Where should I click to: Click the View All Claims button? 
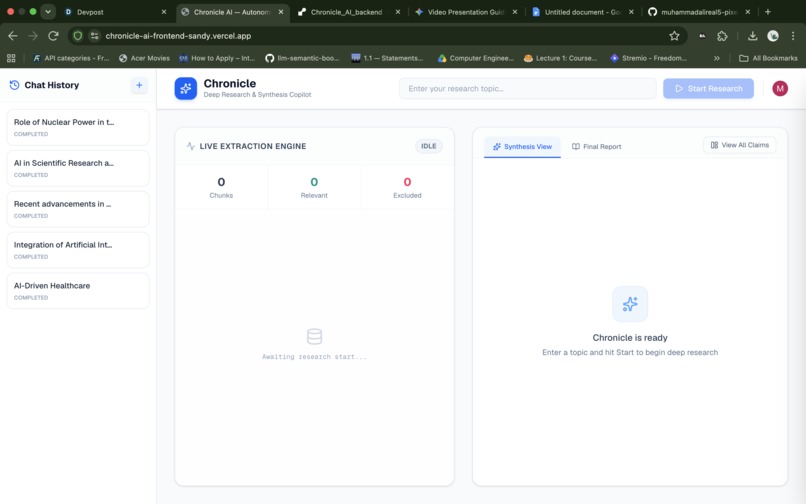coord(739,145)
